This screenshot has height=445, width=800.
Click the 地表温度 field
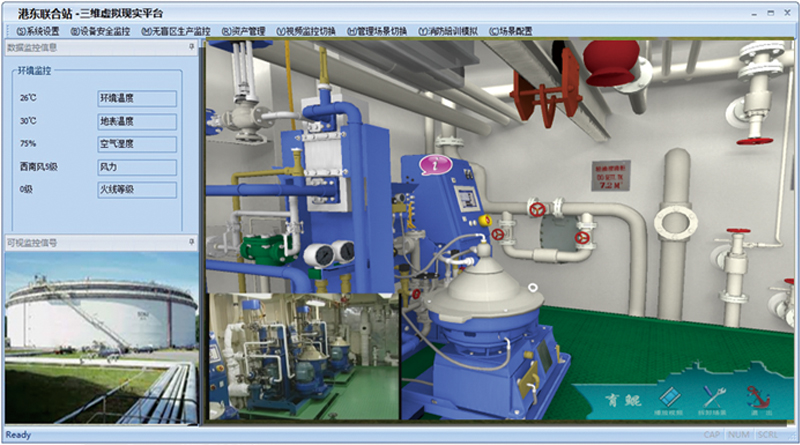point(136,121)
